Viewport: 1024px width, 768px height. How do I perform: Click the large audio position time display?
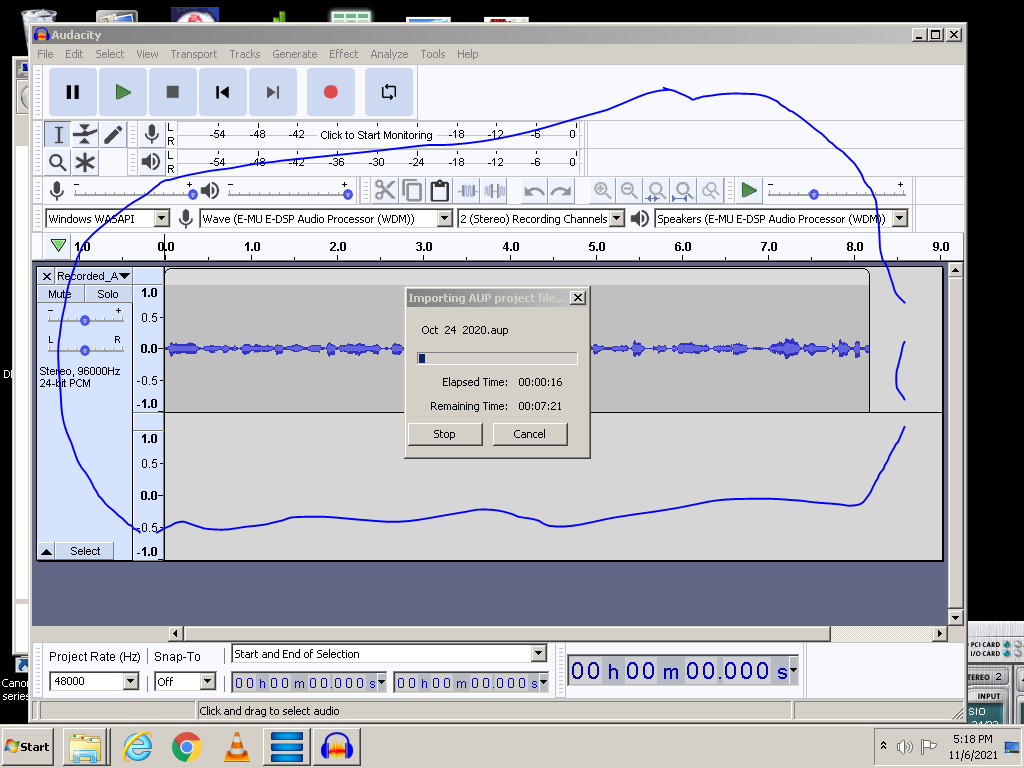(682, 671)
